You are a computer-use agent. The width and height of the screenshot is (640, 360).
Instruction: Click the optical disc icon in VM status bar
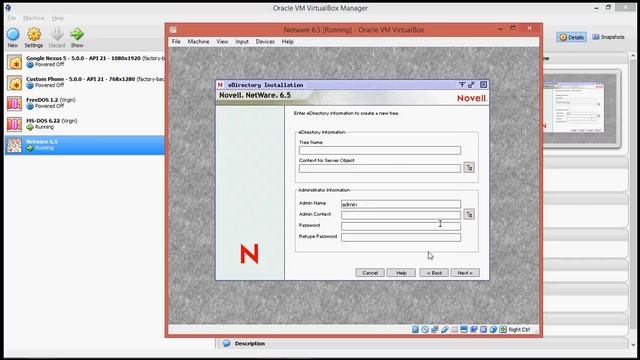tap(425, 329)
